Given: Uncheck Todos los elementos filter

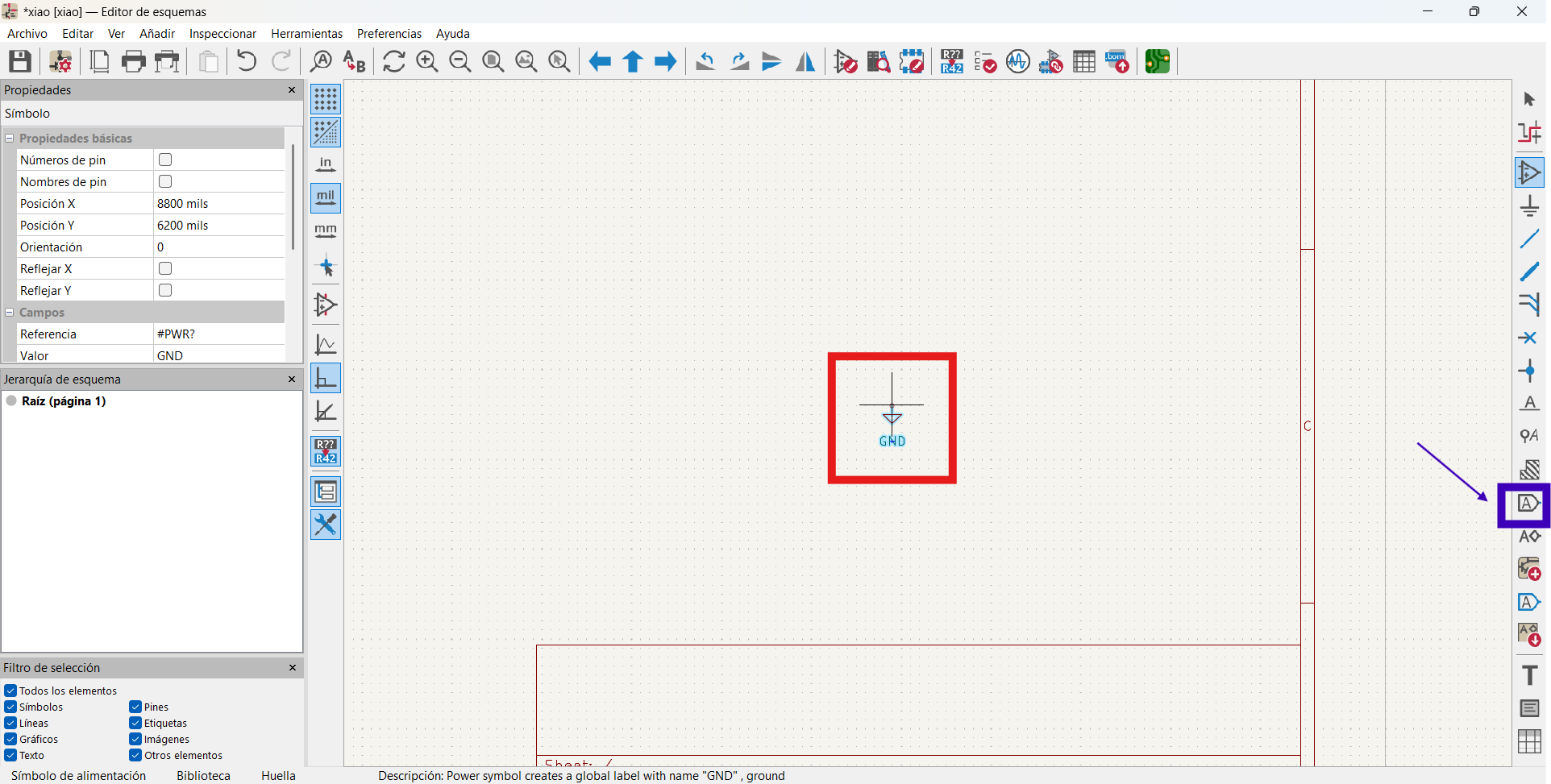Looking at the screenshot, I should click(x=10, y=691).
